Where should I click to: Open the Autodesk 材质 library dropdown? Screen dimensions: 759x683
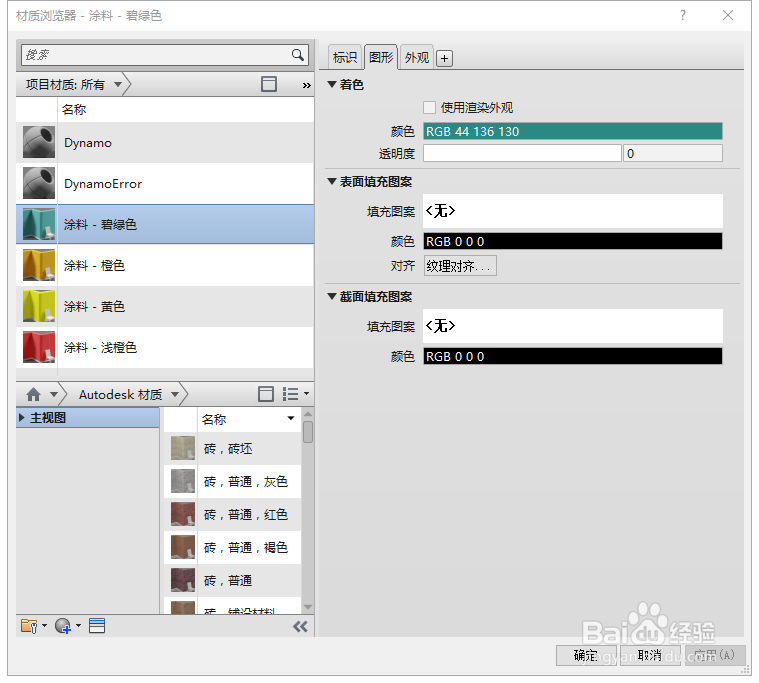pyautogui.click(x=175, y=395)
